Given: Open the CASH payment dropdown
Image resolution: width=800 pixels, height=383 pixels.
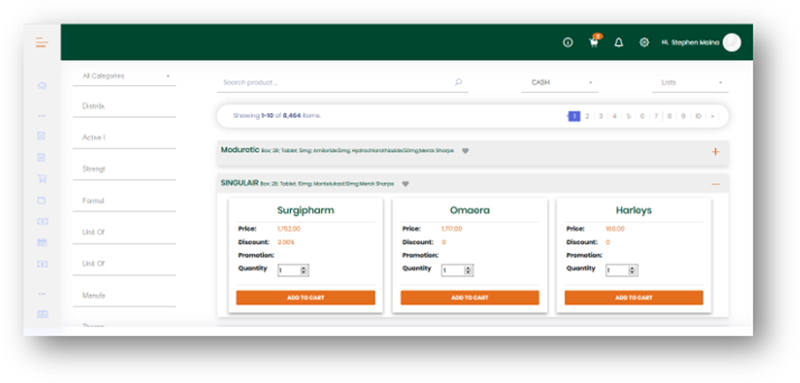Looking at the screenshot, I should [560, 83].
